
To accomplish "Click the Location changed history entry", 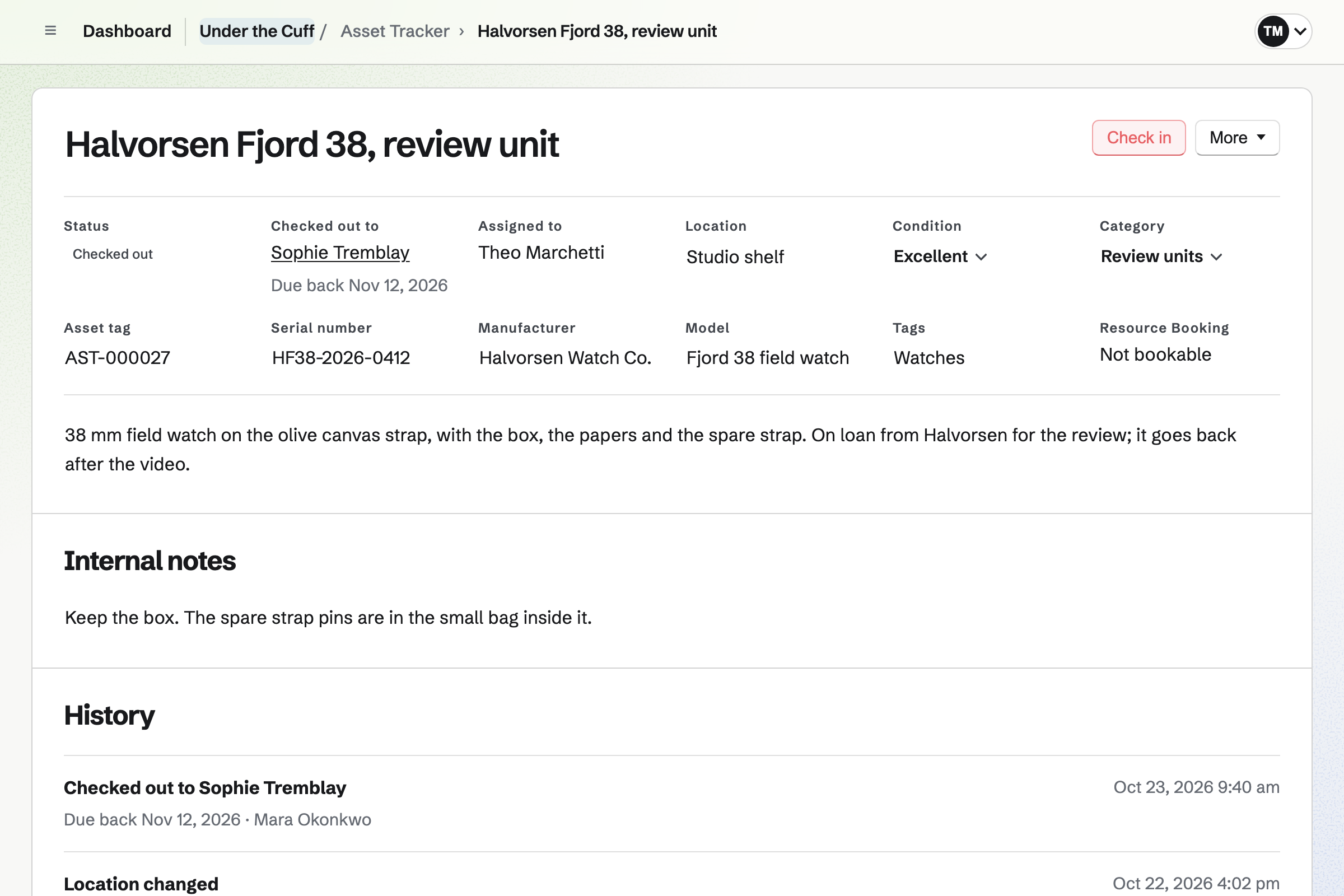I will 141,884.
